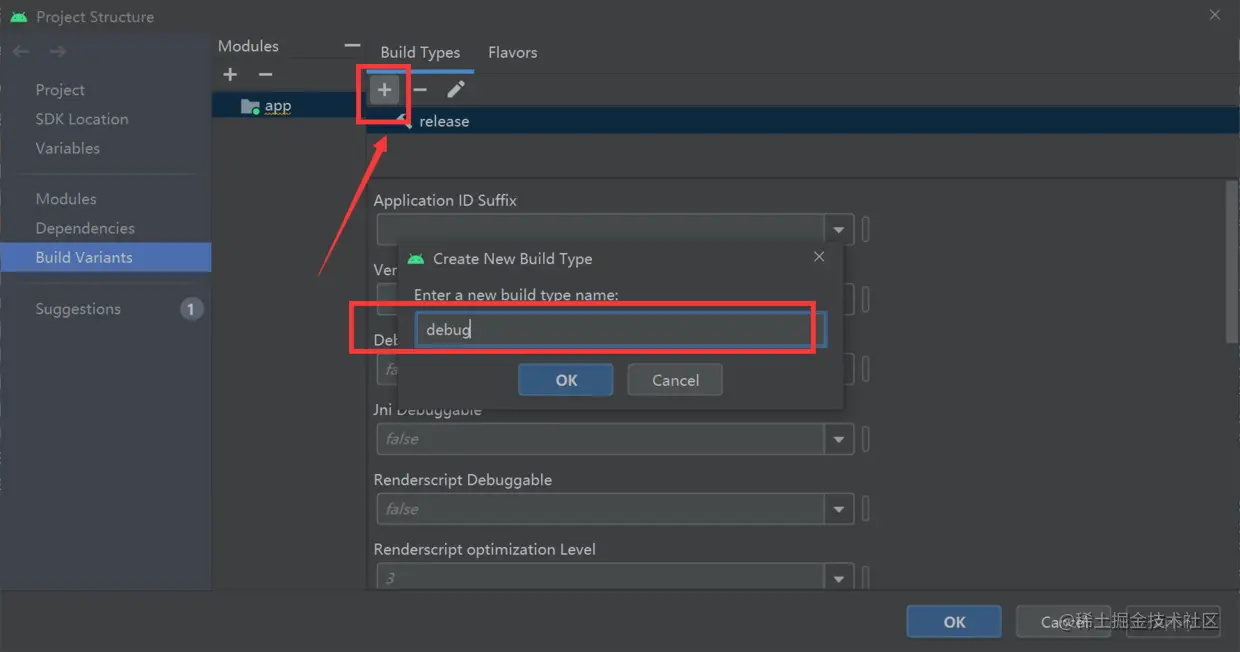Image resolution: width=1240 pixels, height=652 pixels.
Task: Collapse the Modules panel using its header minus
Action: pos(351,46)
